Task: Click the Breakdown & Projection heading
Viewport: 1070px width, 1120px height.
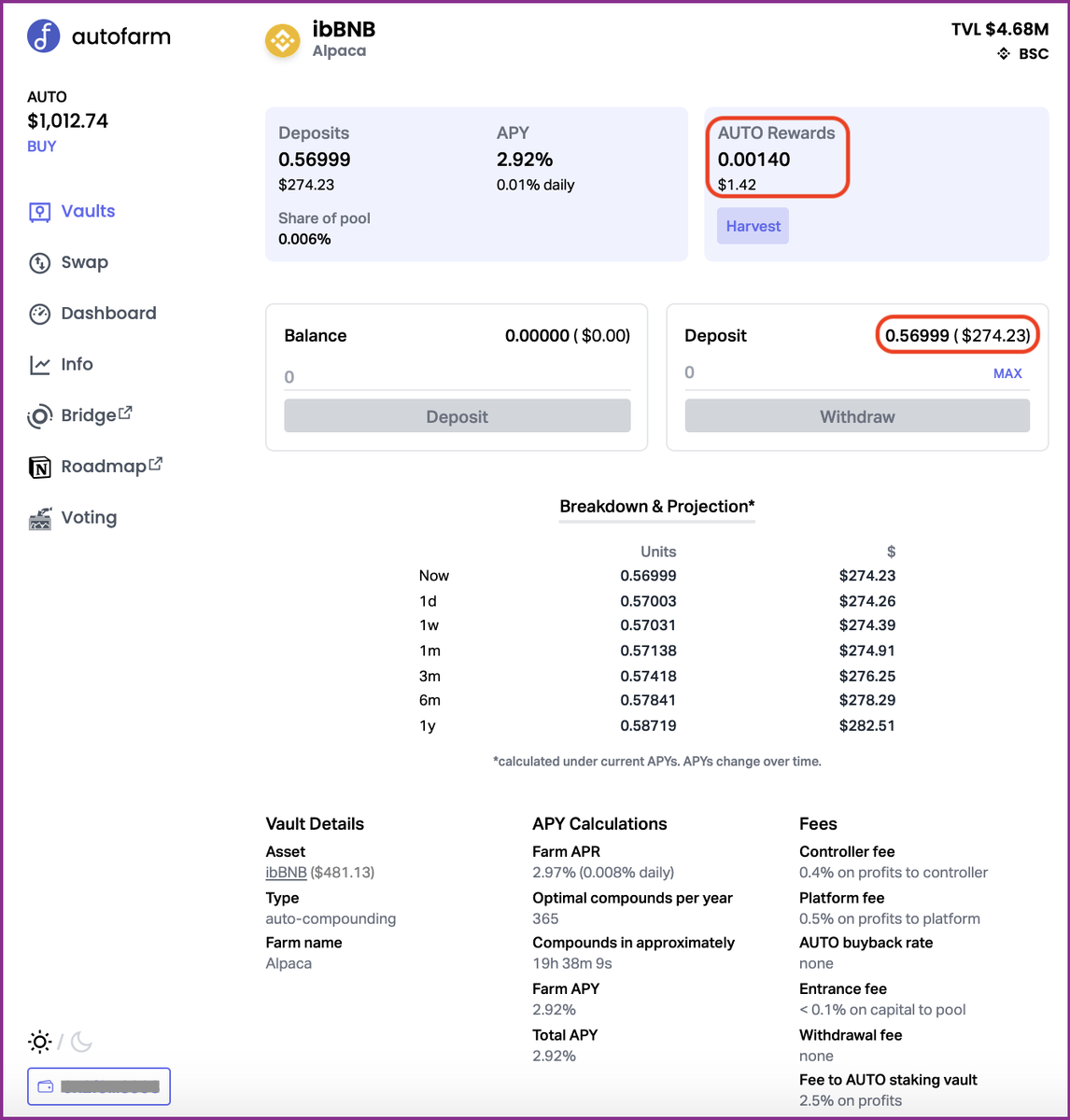Action: point(657,507)
